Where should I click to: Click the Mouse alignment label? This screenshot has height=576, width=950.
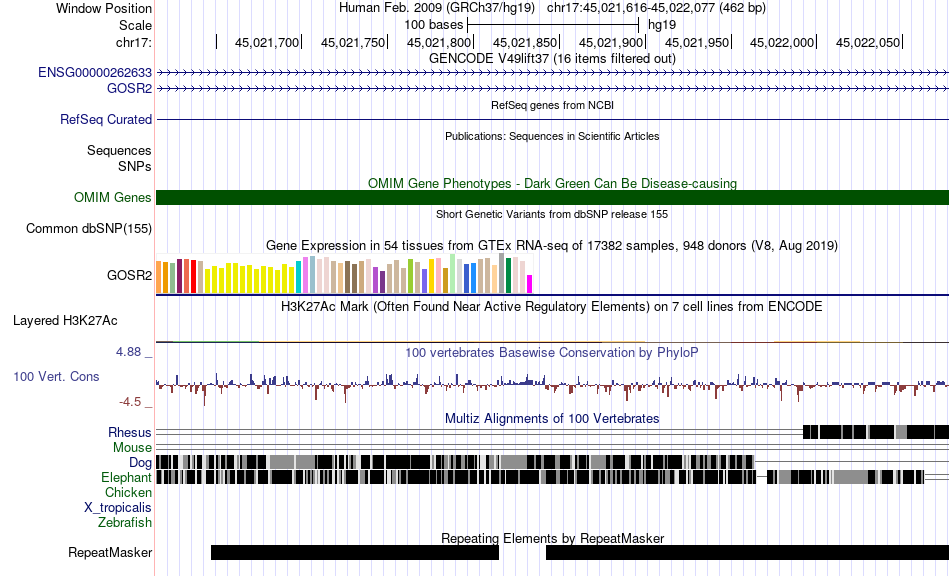(x=132, y=448)
